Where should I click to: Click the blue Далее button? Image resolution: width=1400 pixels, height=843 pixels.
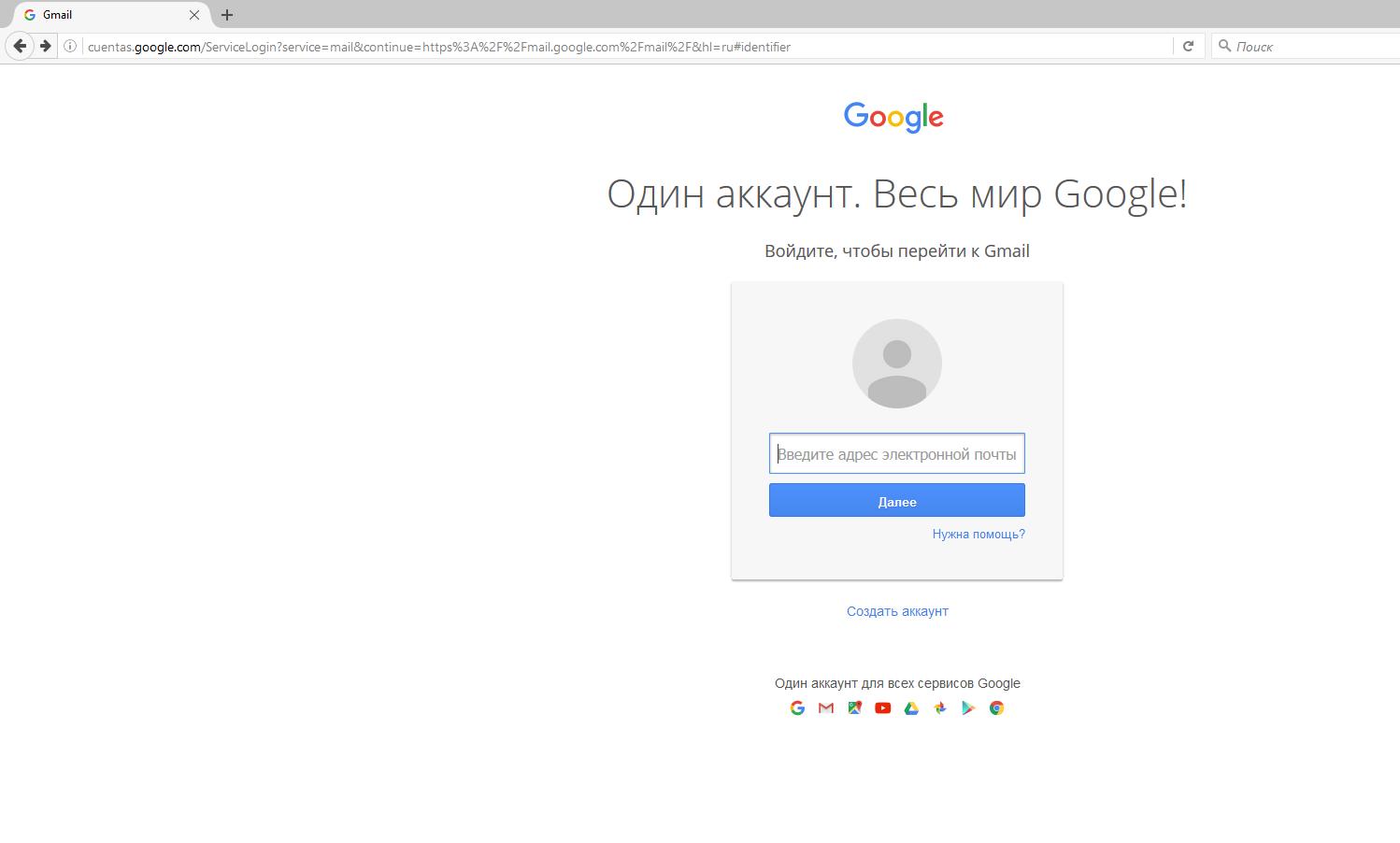pyautogui.click(x=896, y=501)
